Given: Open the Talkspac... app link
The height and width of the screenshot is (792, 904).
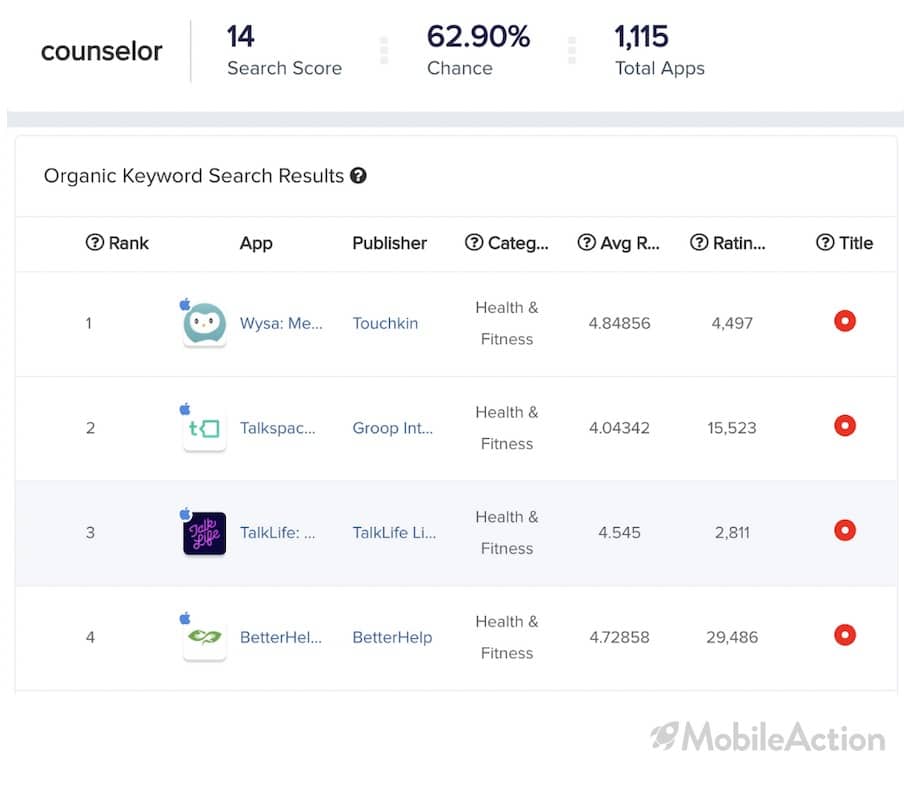Looking at the screenshot, I should point(278,428).
